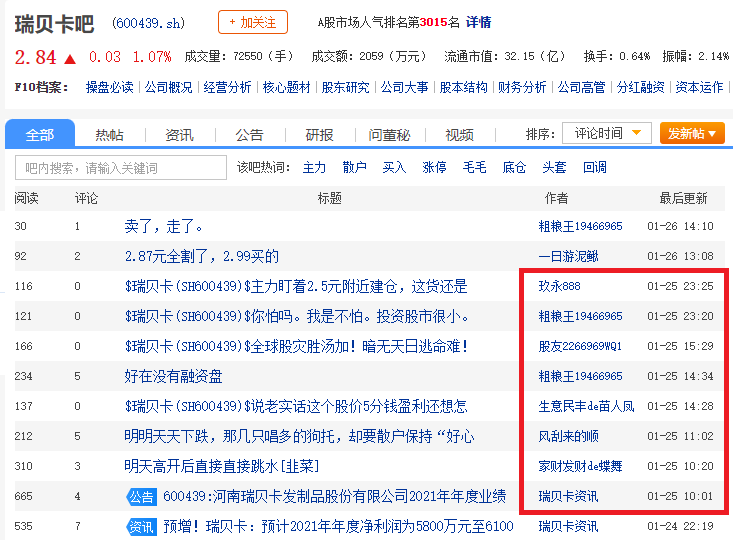Open author 股友2266969WQ1 profile
Image resolution: width=733 pixels, height=544 pixels.
pos(580,346)
